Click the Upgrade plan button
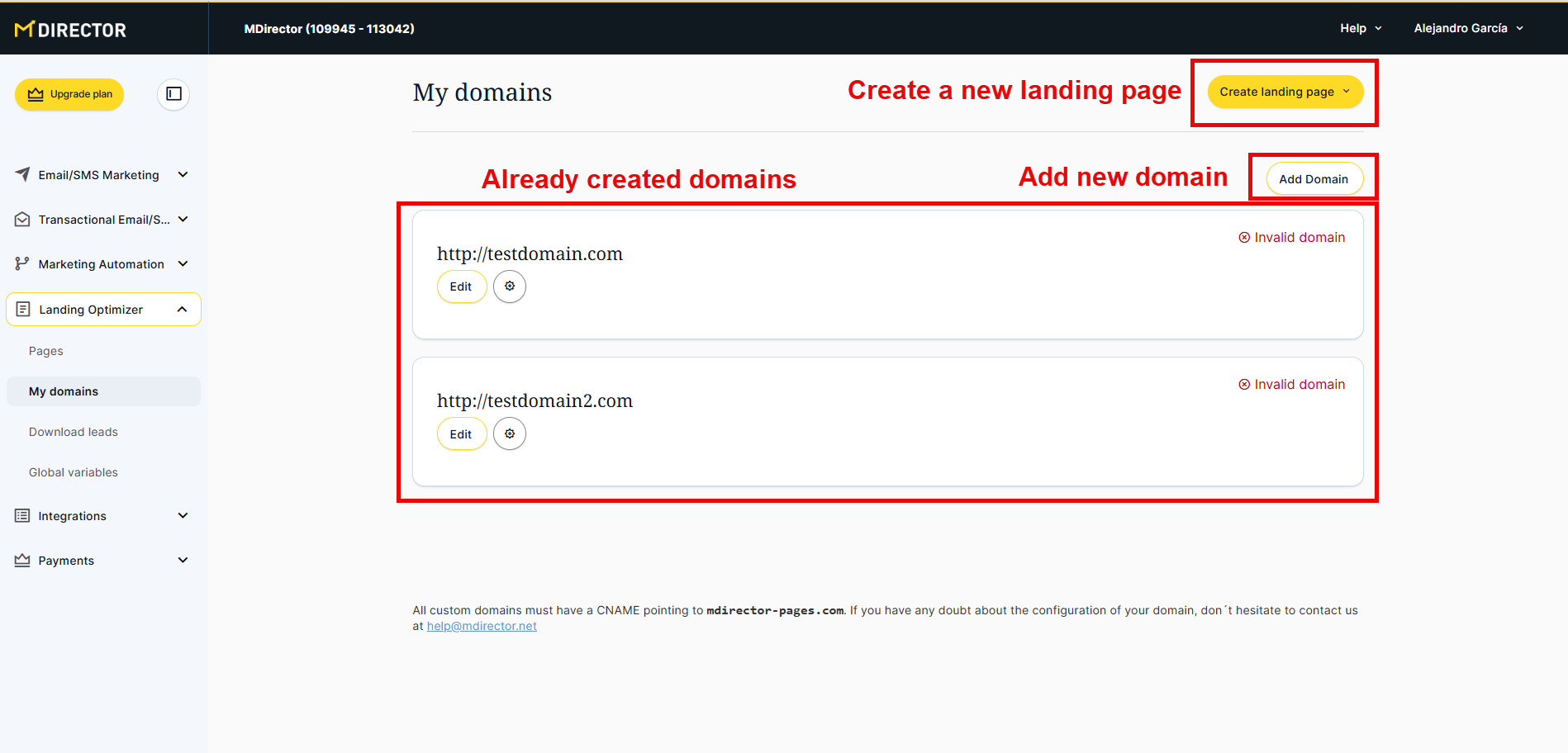The width and height of the screenshot is (1568, 753). 69,94
